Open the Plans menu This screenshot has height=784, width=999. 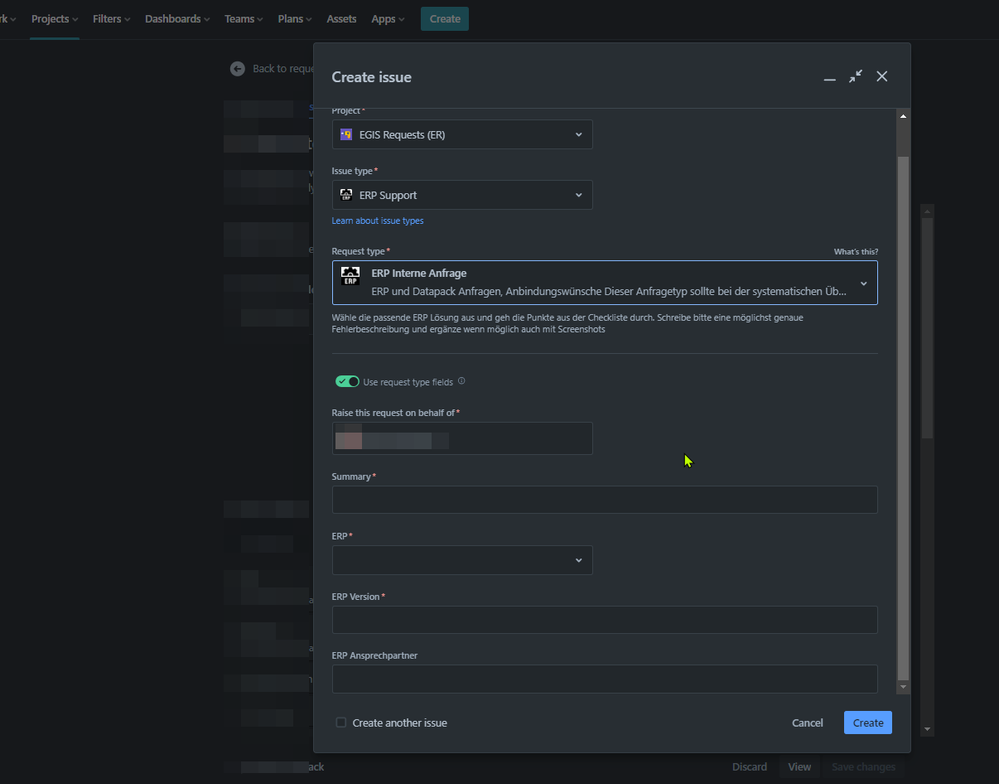294,19
